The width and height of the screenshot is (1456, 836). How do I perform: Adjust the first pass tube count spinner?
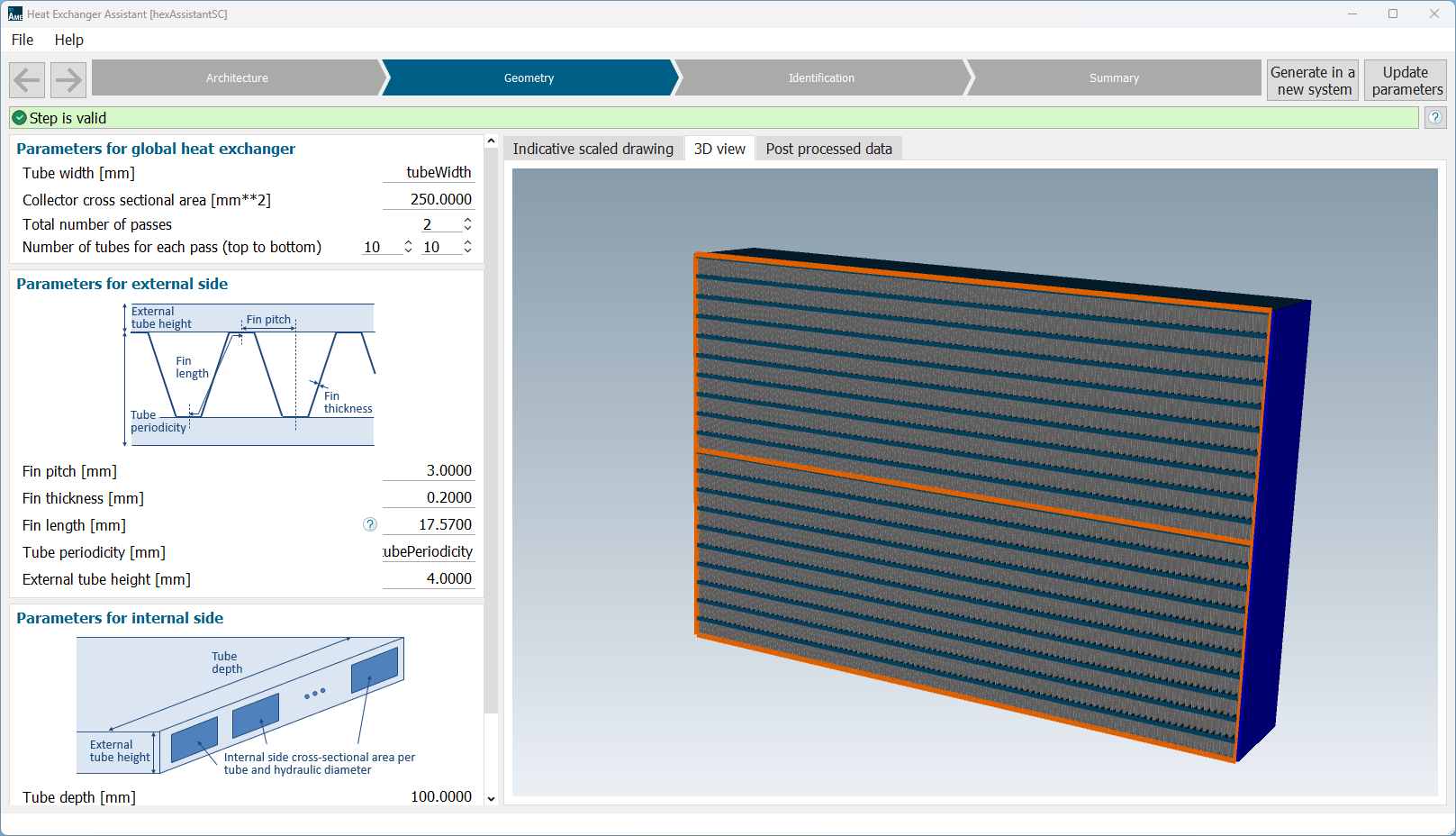(408, 247)
